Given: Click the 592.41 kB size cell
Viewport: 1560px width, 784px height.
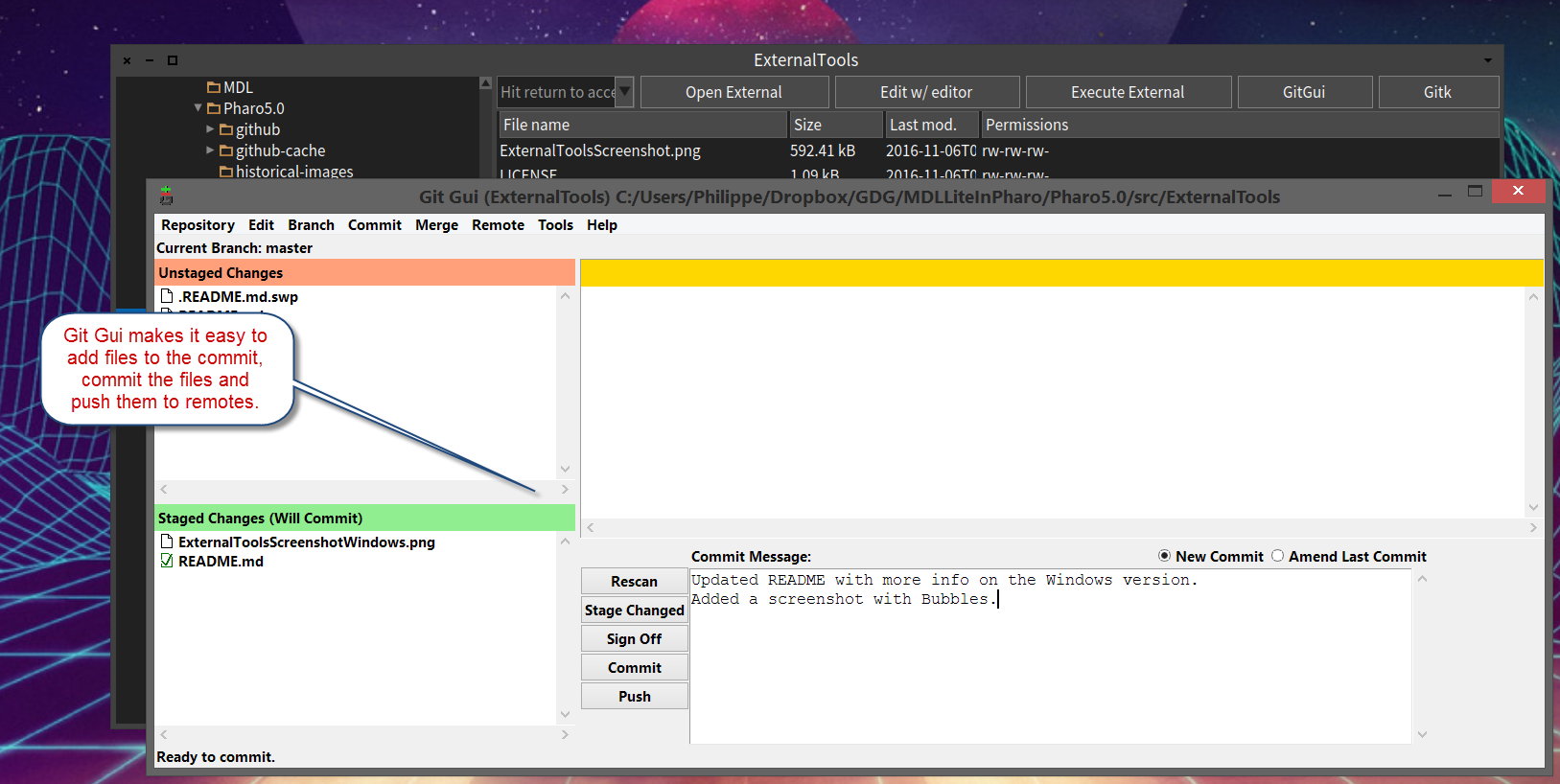Looking at the screenshot, I should click(x=823, y=150).
